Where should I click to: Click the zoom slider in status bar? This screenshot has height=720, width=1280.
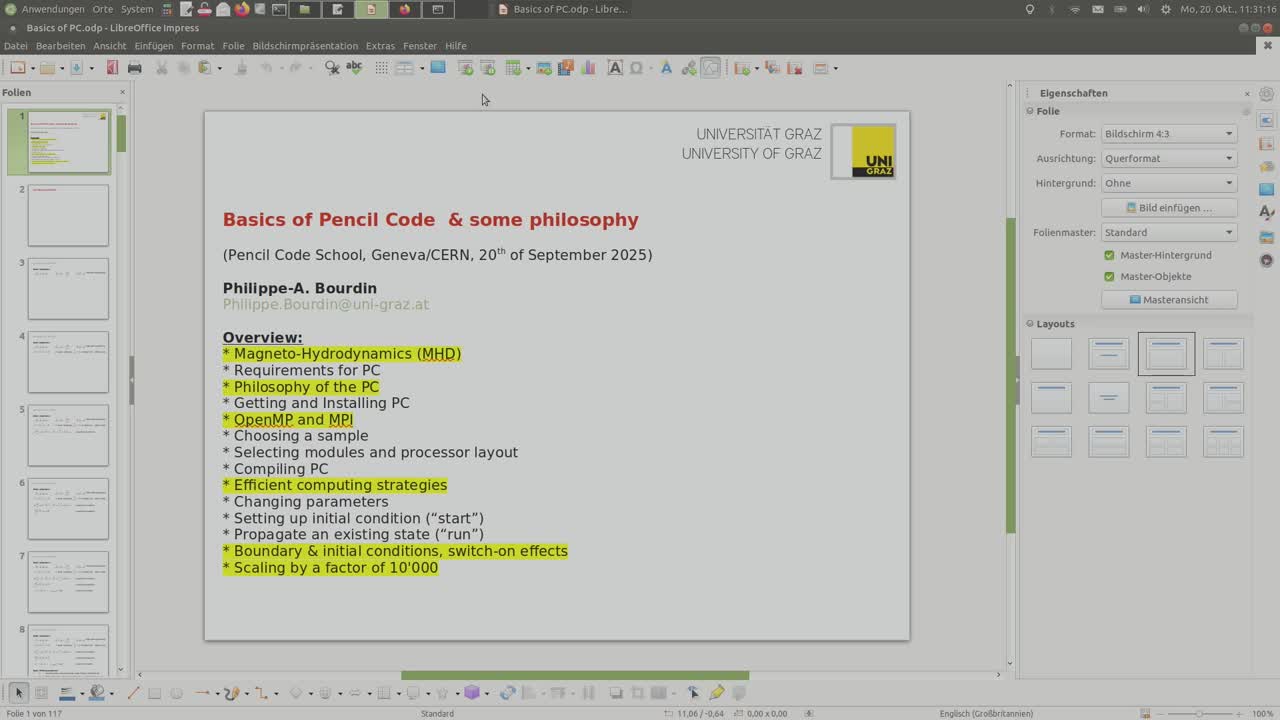point(1199,713)
